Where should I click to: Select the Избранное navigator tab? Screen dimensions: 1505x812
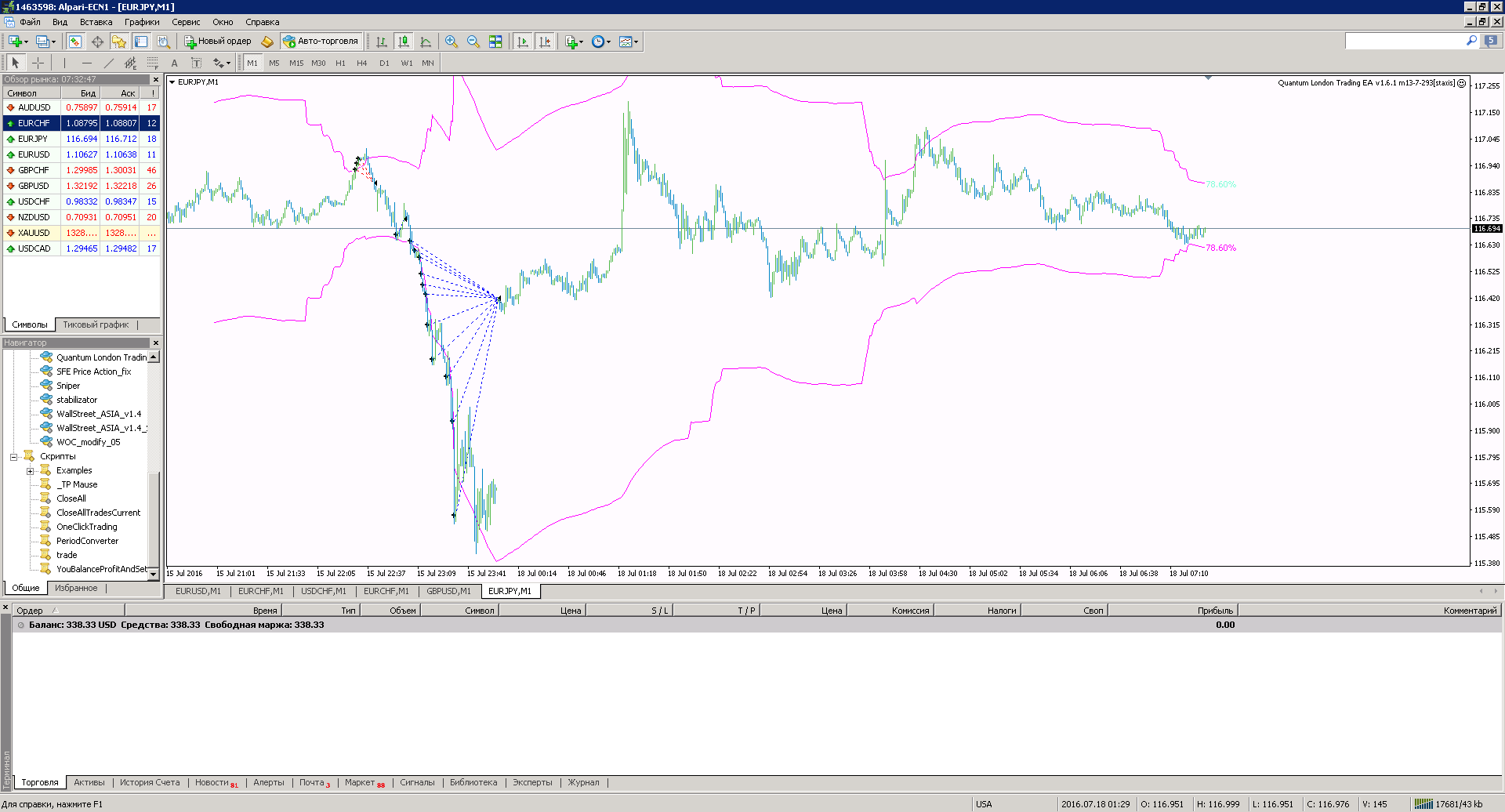(x=76, y=588)
